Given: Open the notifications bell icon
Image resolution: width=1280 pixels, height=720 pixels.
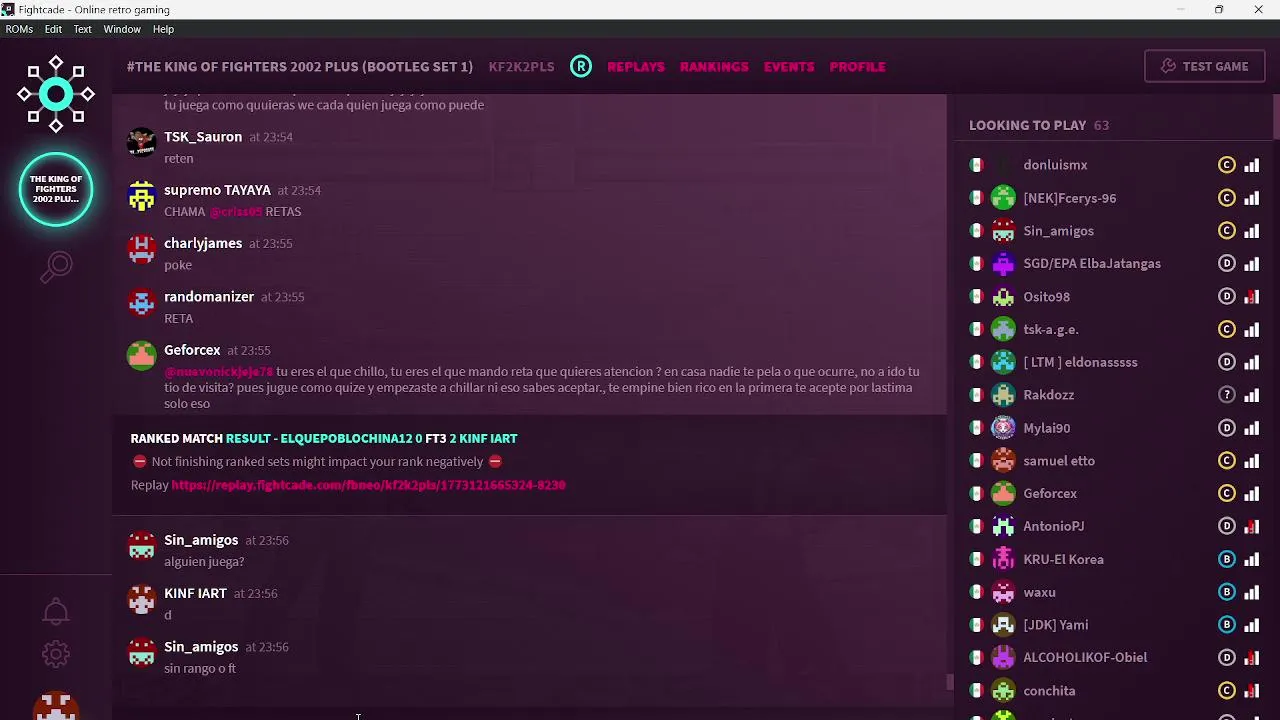Looking at the screenshot, I should (56, 611).
